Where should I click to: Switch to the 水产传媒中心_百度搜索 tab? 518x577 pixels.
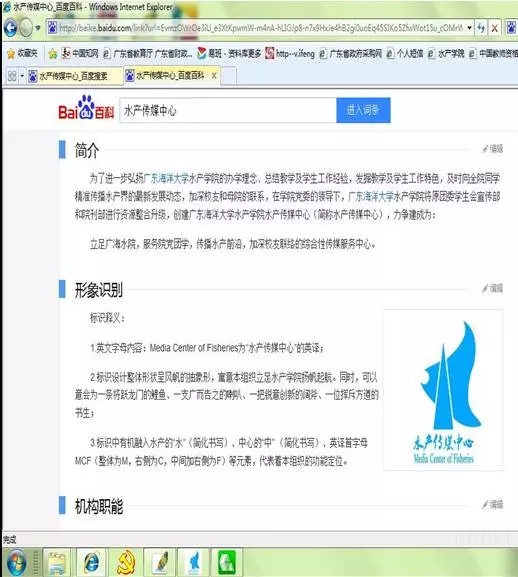point(75,76)
